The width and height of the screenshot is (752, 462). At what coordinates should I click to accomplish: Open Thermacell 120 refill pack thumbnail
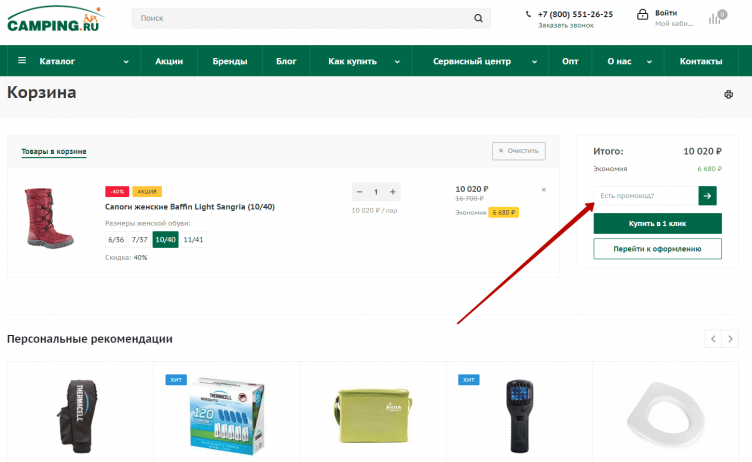(226, 416)
